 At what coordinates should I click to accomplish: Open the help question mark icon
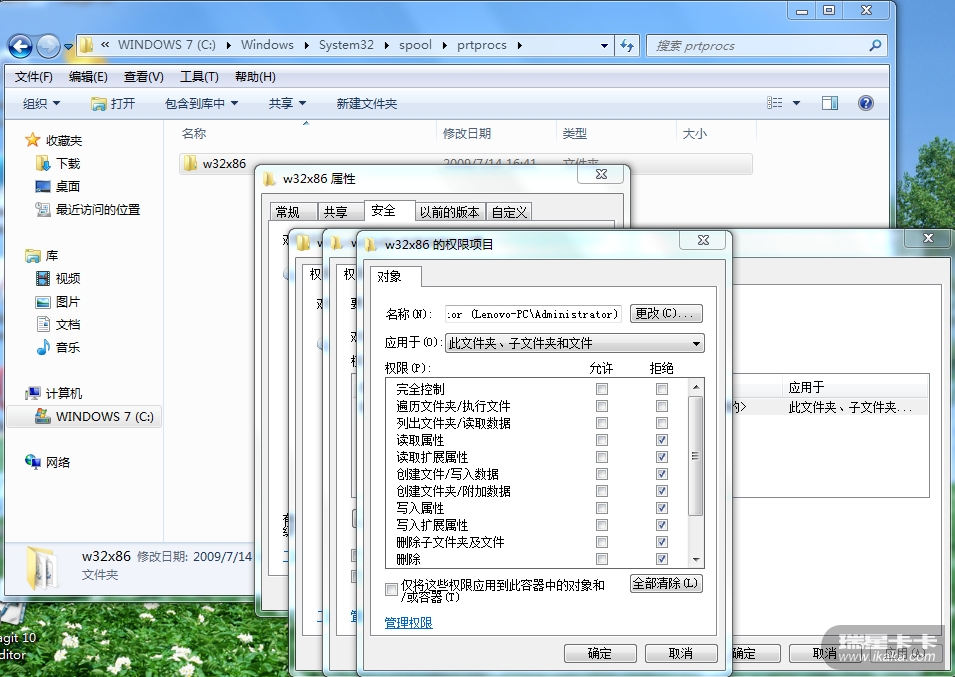tap(866, 103)
